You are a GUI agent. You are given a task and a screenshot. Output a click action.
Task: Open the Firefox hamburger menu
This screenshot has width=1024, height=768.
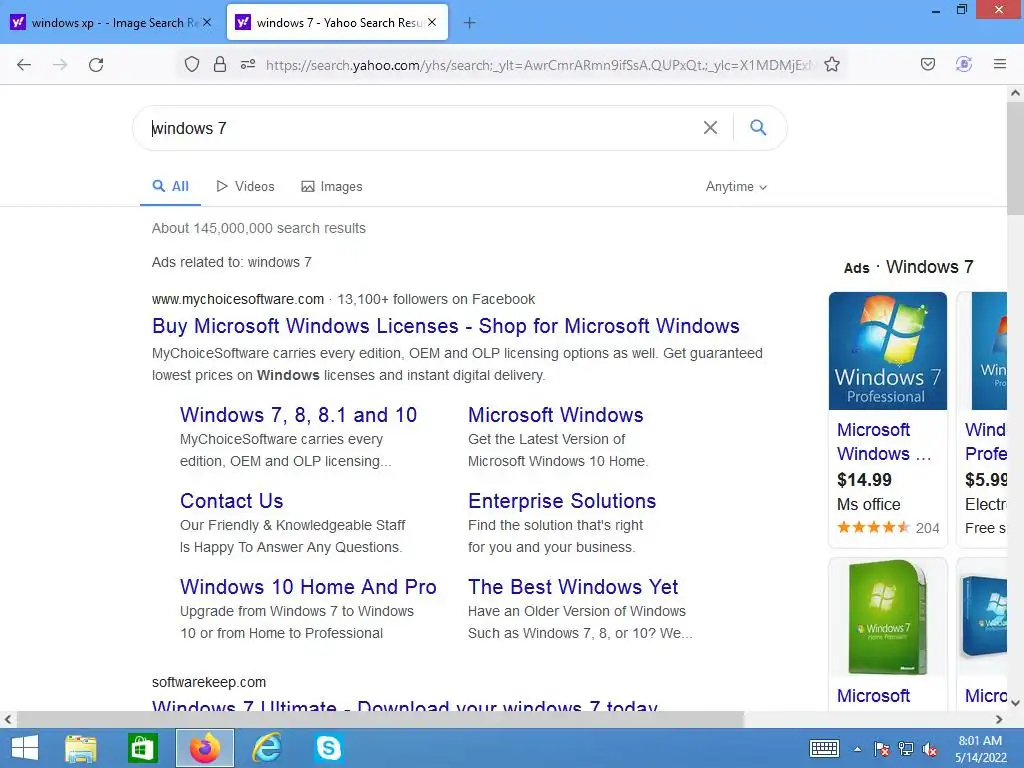point(999,64)
